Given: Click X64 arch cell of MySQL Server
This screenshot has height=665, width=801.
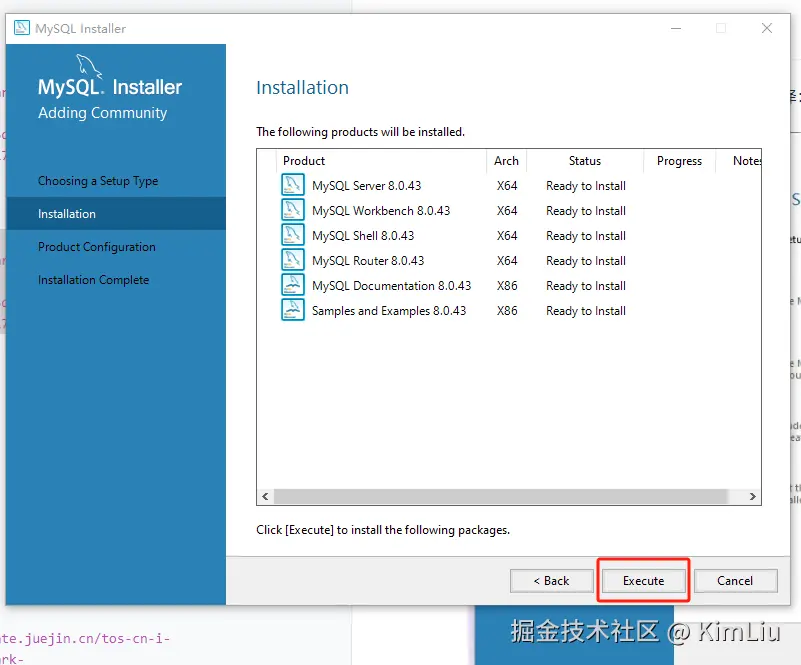Looking at the screenshot, I should click(x=507, y=185).
